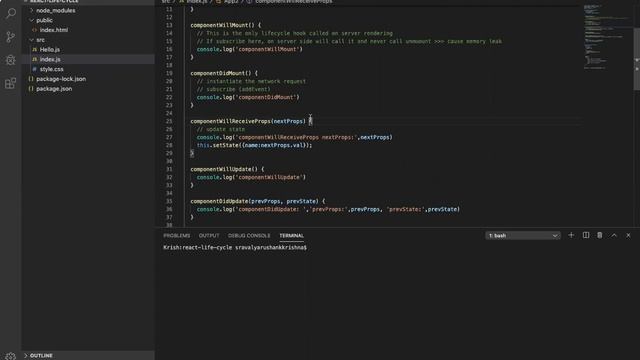640x360 pixels.
Task: Click componentWillUpdate() method name
Action: pos(224,169)
